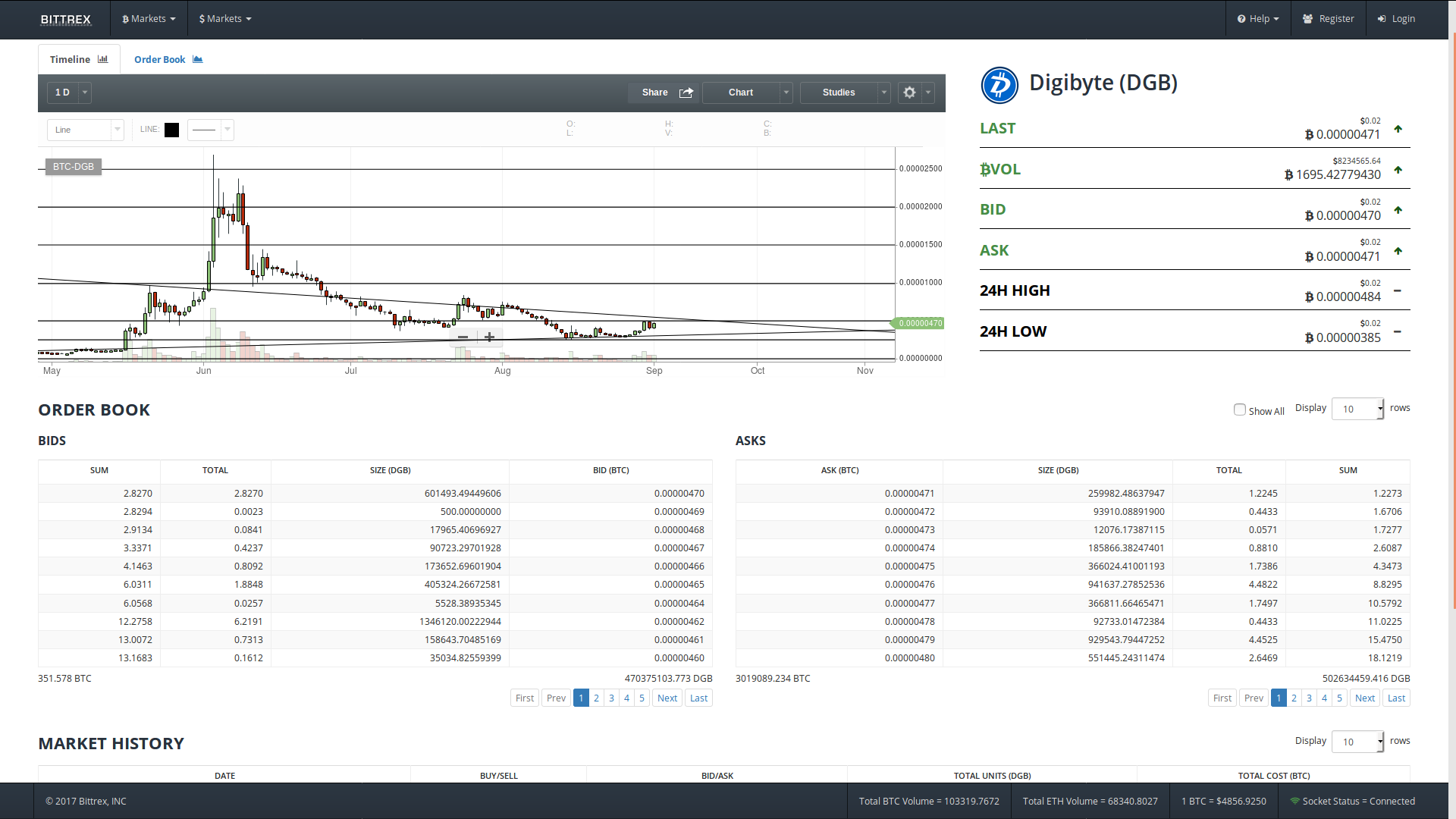Click the LAST price up arrow icon
This screenshot has height=819, width=1456.
[1398, 129]
